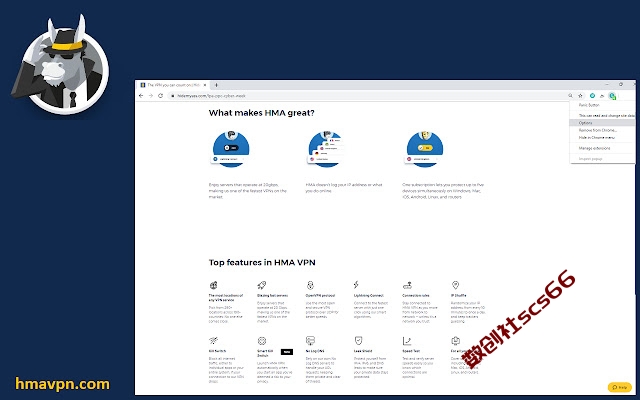This screenshot has height=400, width=640.
Task: Click 'The most locations of any VPN service' title
Action: click(x=226, y=298)
